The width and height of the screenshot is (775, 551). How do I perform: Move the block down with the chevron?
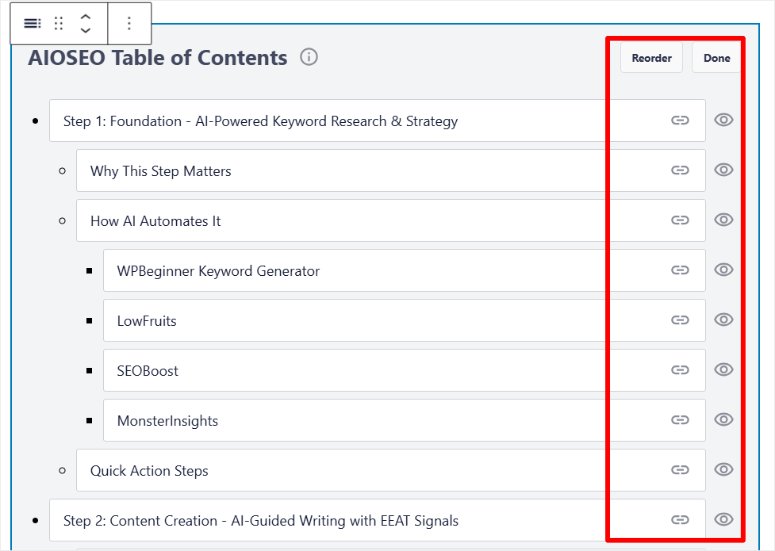[86, 30]
